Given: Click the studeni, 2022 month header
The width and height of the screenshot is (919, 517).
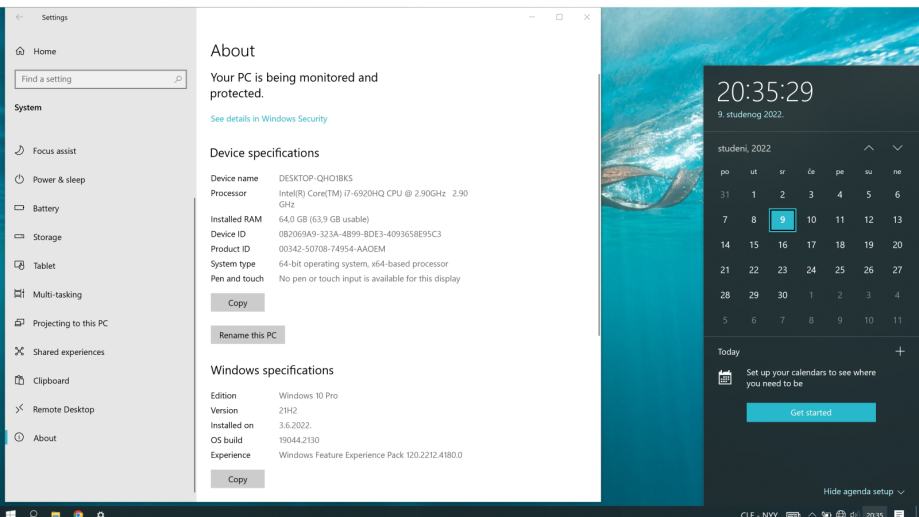Looking at the screenshot, I should (744, 148).
